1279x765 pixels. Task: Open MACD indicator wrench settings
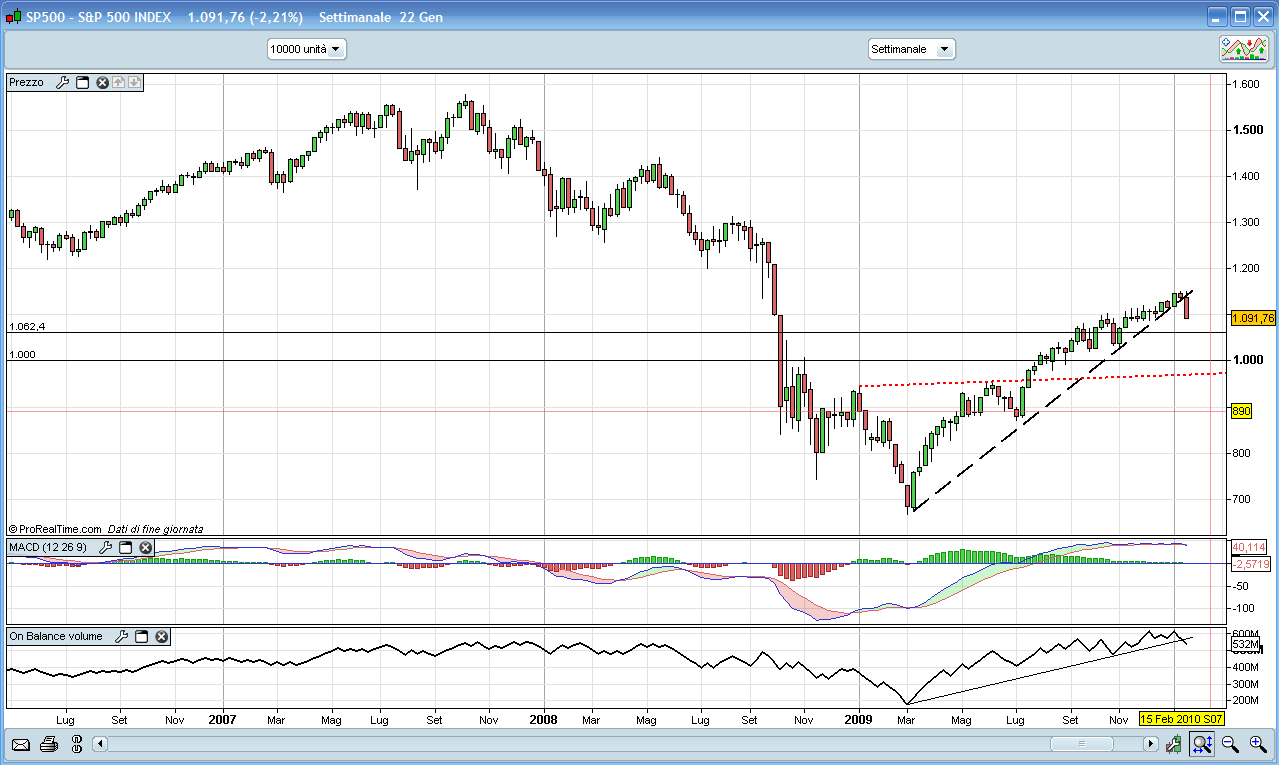tap(105, 547)
